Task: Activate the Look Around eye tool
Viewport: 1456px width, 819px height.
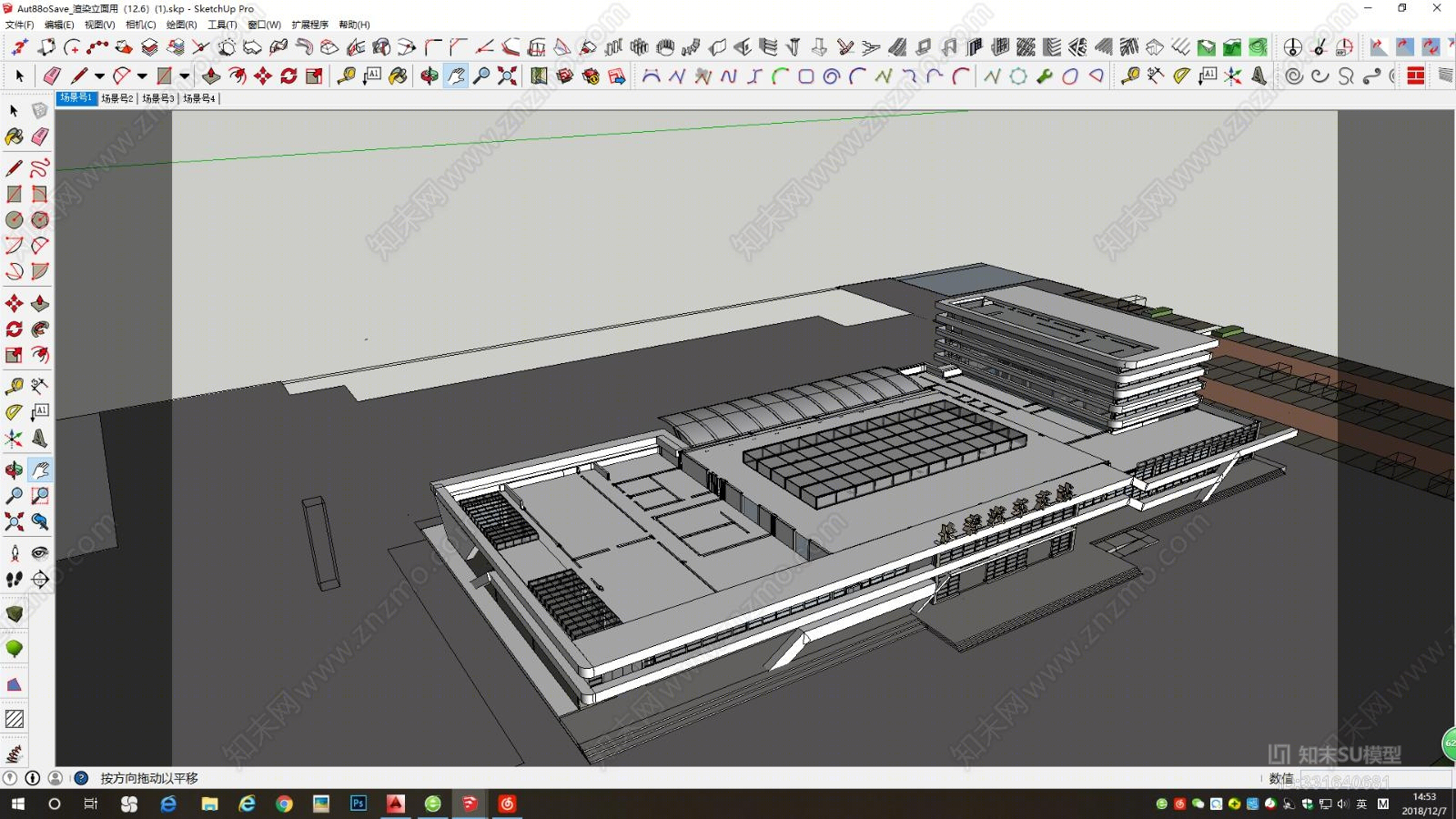Action: pyautogui.click(x=39, y=553)
